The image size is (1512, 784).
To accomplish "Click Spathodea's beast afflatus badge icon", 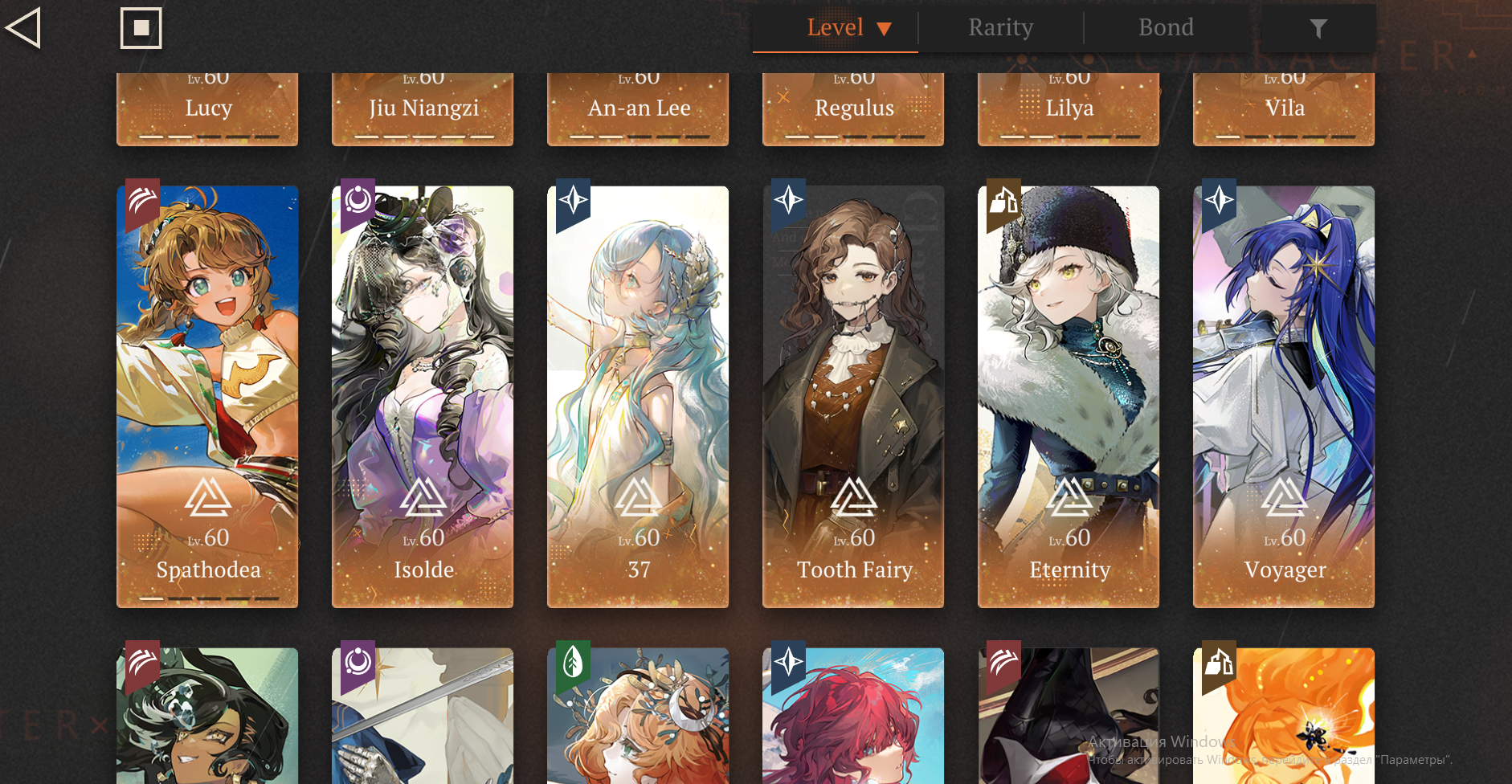I will point(142,204).
